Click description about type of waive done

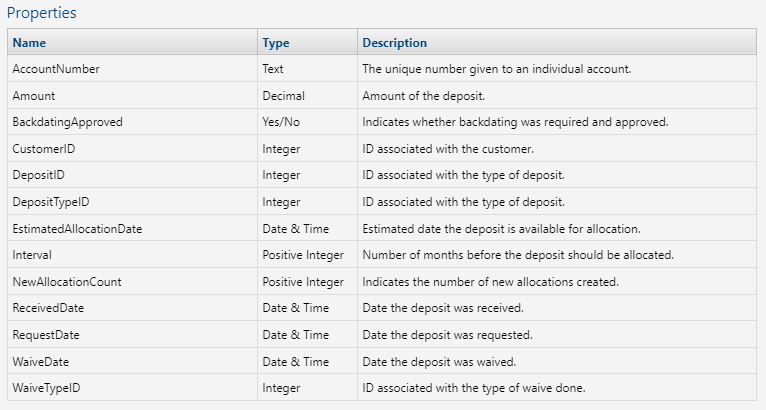tap(474, 388)
